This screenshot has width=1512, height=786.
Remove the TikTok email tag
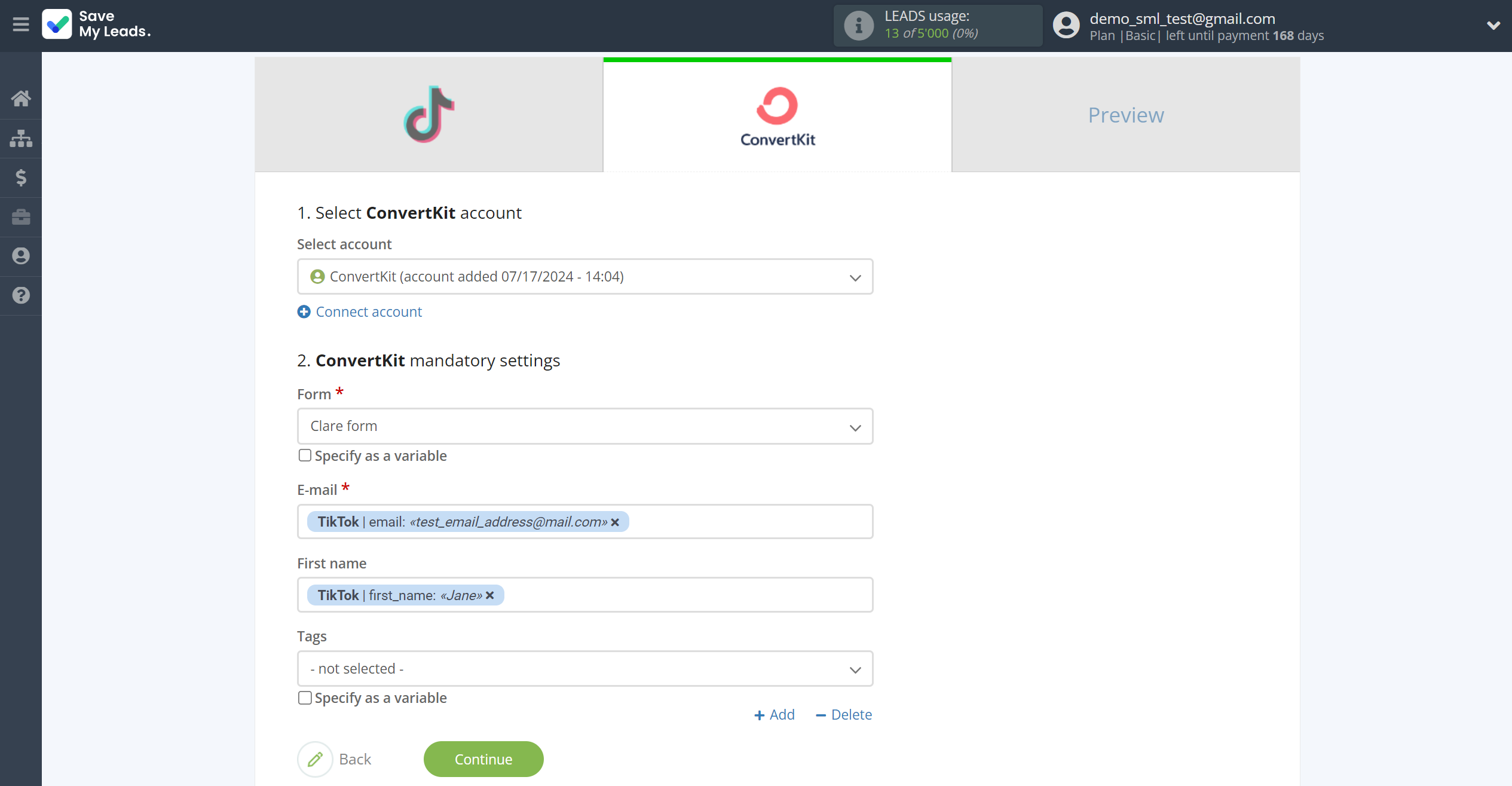click(615, 522)
